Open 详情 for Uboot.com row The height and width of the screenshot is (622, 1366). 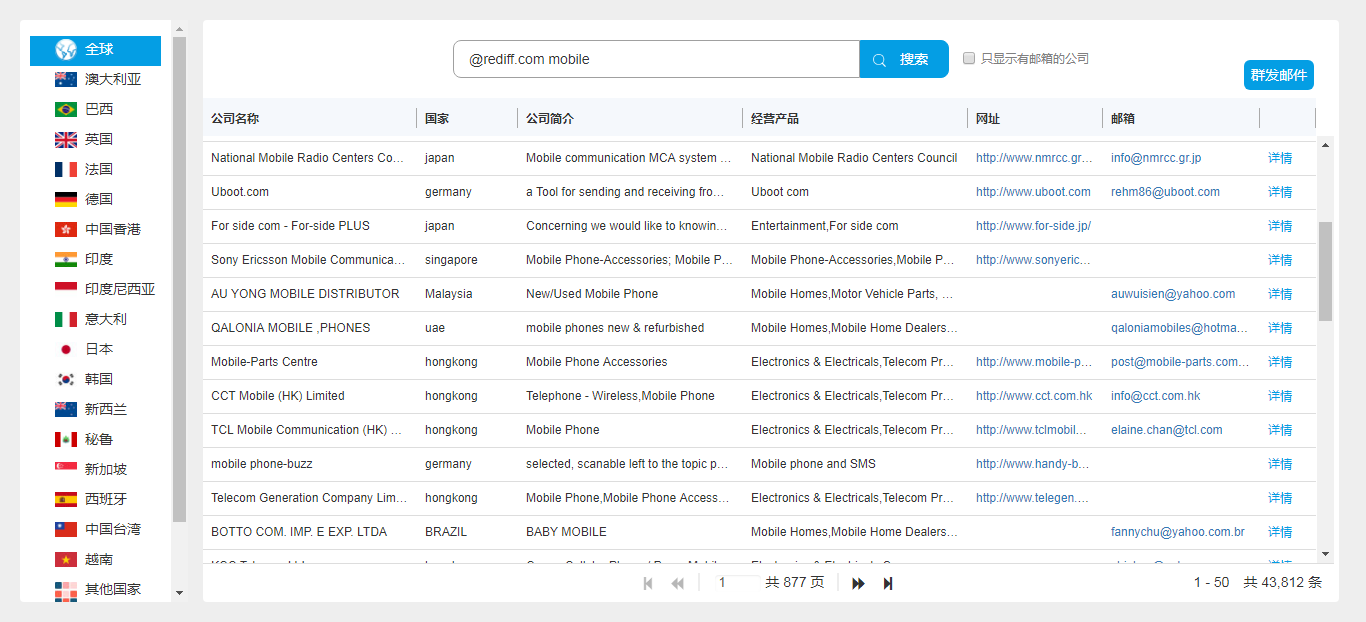[x=1280, y=192]
